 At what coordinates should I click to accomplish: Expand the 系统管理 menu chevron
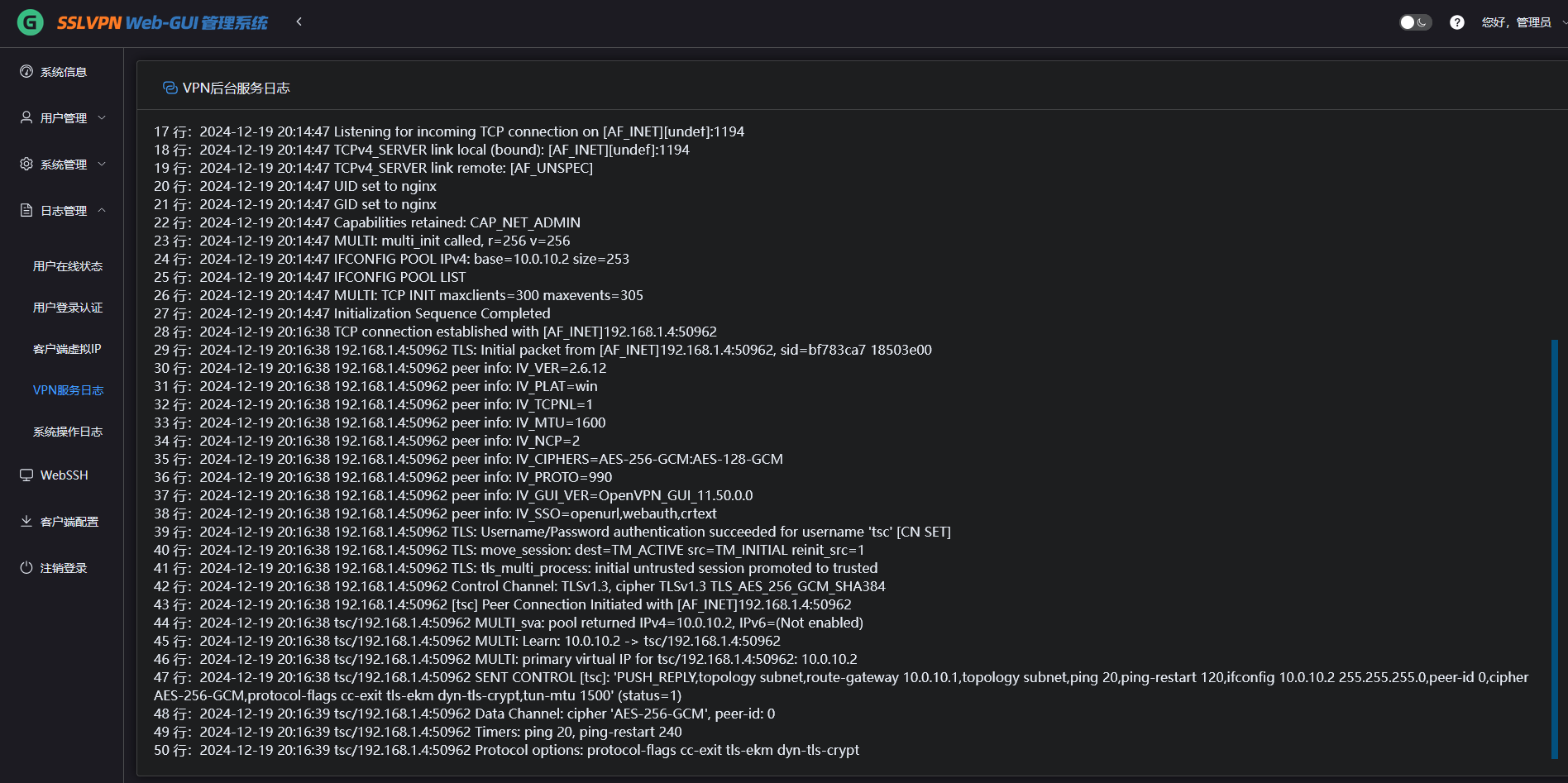click(x=102, y=164)
